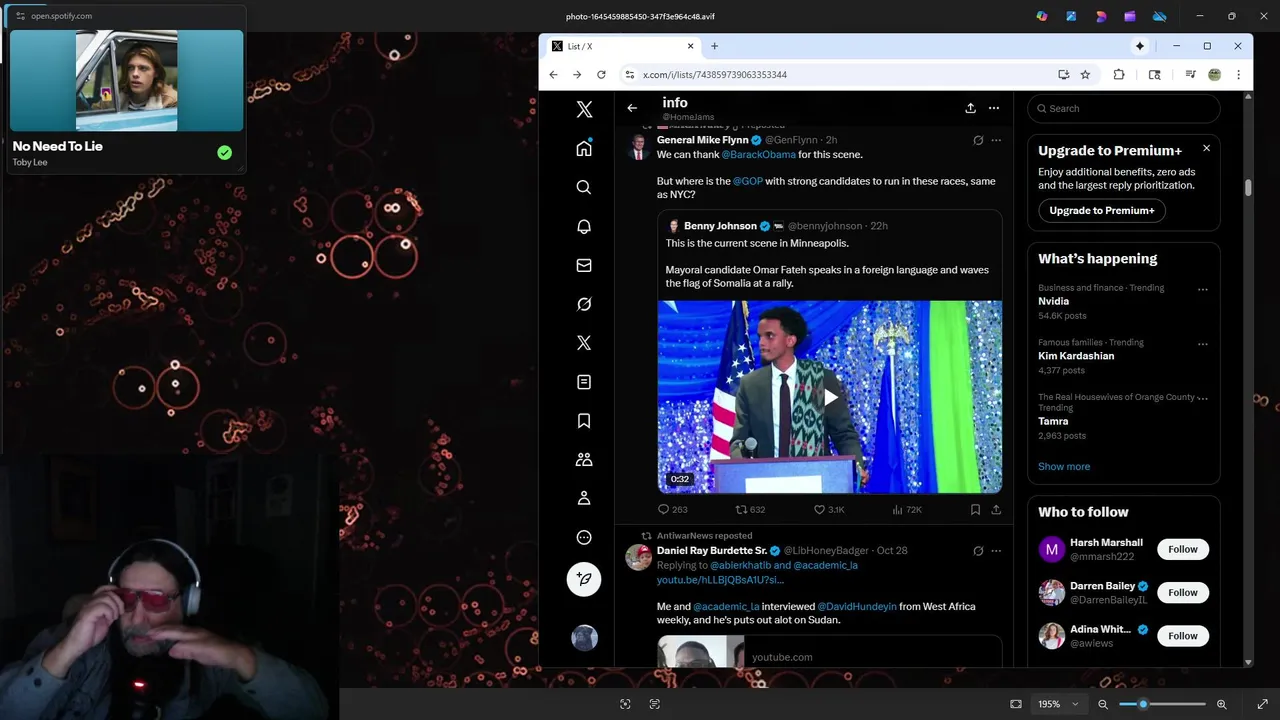Dismiss the Upgrade to Premium+ card
Screen dimensions: 1280x720
tap(1206, 148)
